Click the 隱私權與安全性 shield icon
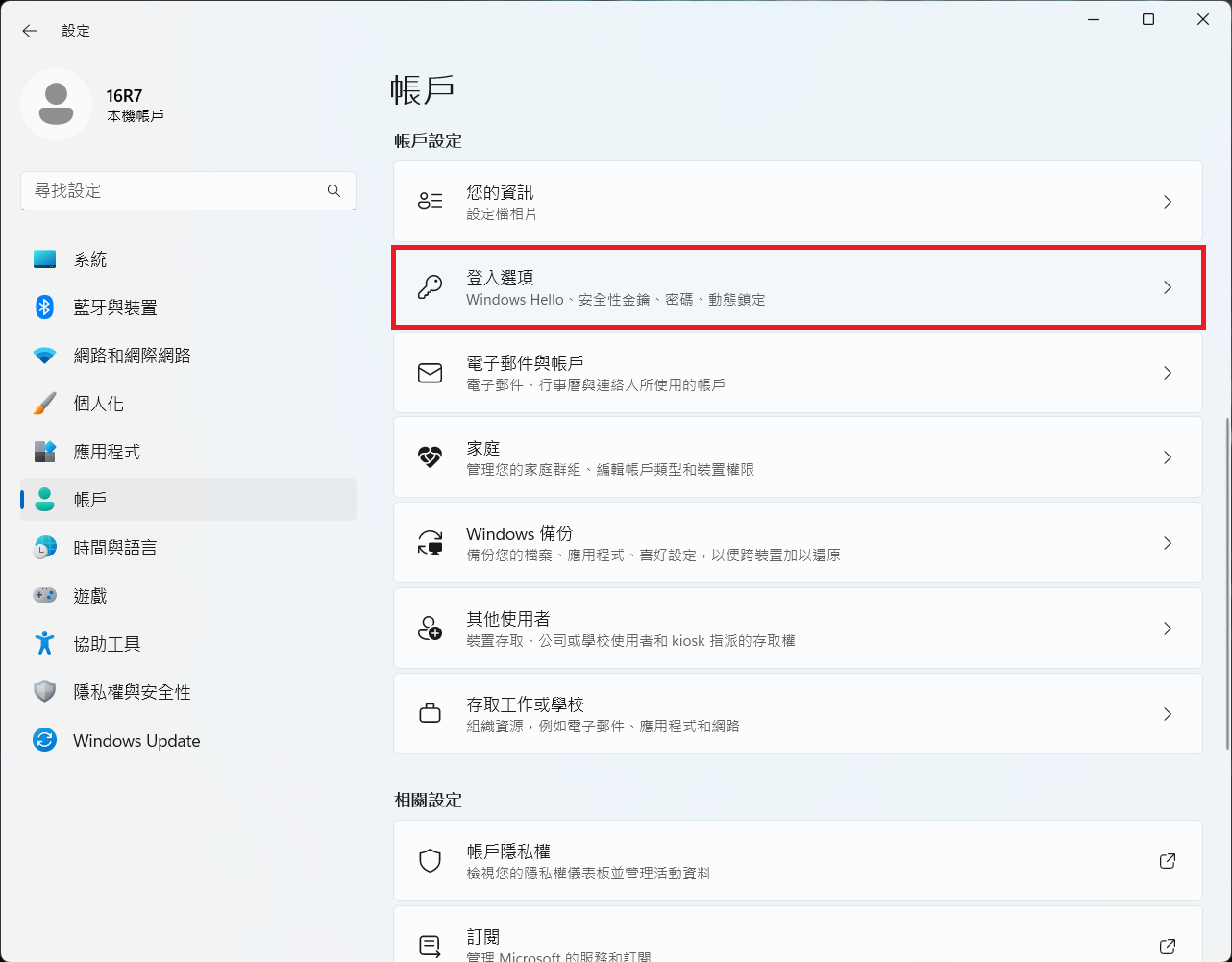Image resolution: width=1232 pixels, height=962 pixels. (x=44, y=692)
